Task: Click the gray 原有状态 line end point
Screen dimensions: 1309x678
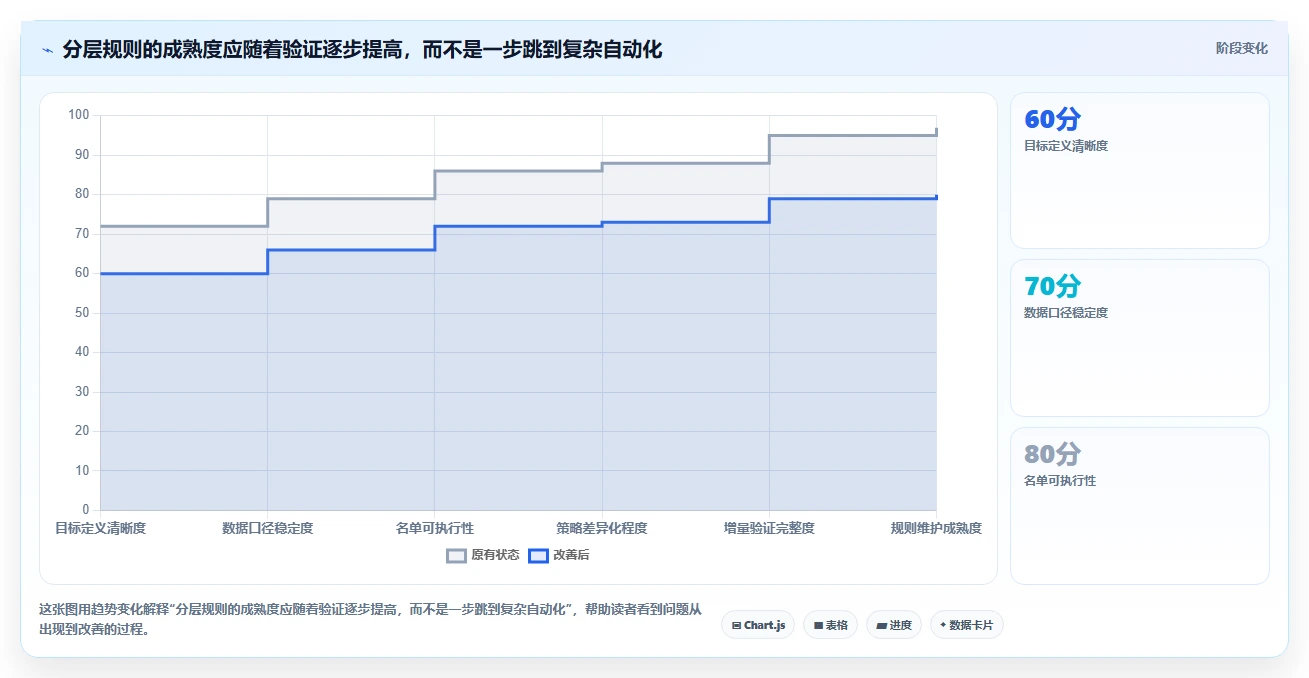Action: pyautogui.click(x=936, y=131)
